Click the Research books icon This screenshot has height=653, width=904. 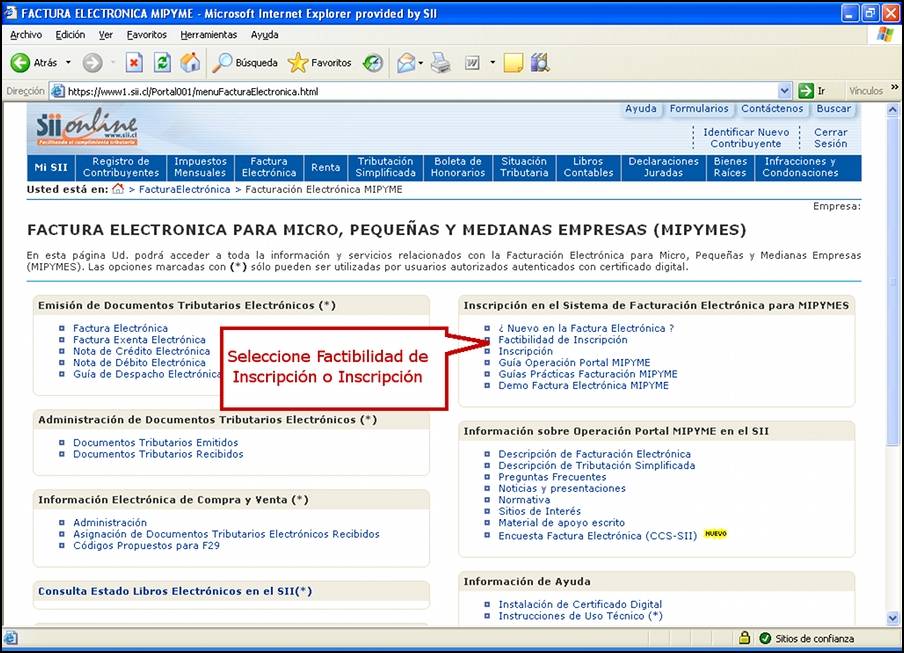(x=540, y=62)
